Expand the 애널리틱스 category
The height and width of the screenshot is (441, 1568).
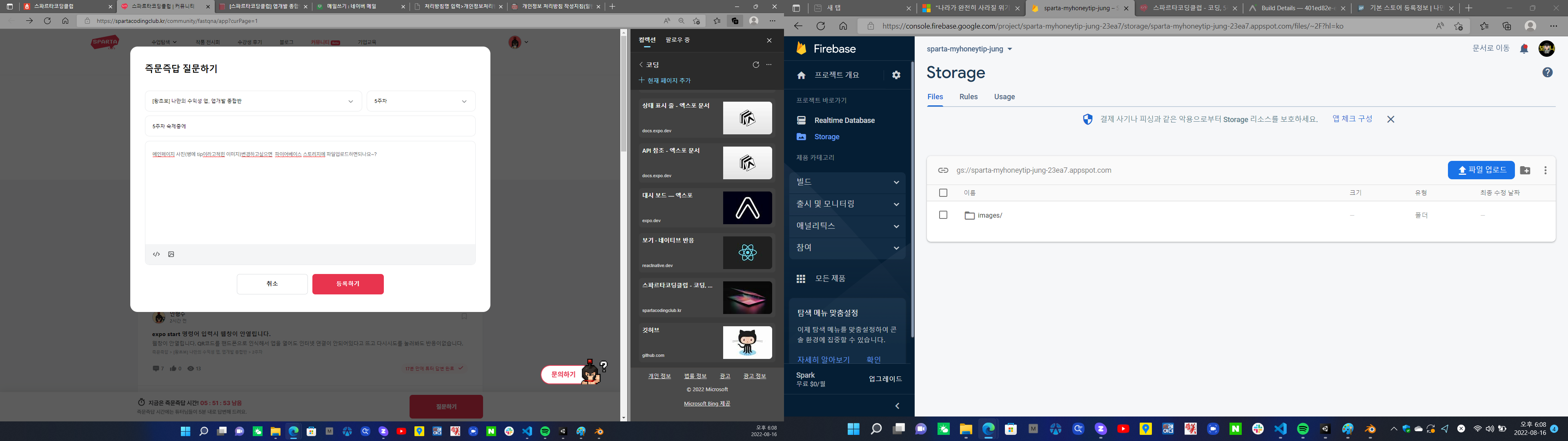(847, 226)
